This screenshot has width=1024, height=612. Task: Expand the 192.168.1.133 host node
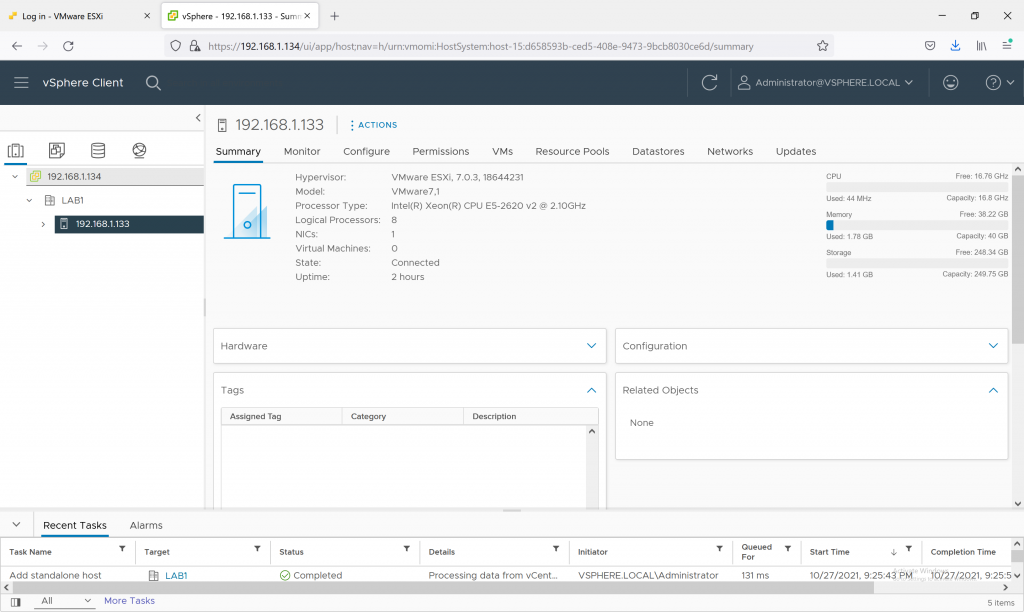[x=43, y=224]
